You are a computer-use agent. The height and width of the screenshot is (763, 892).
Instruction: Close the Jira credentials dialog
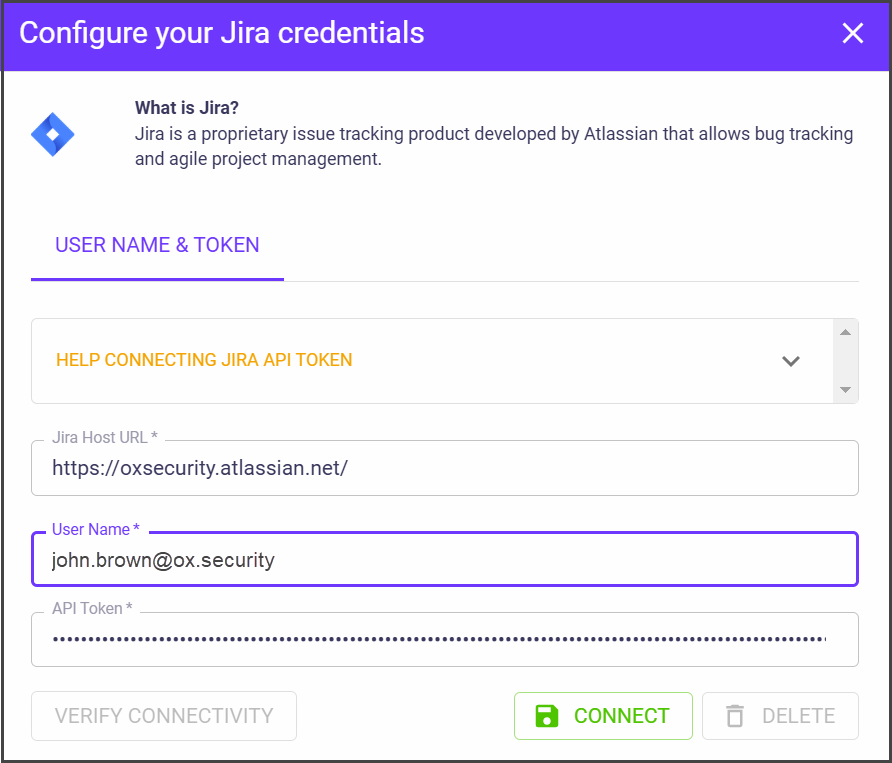click(x=852, y=34)
